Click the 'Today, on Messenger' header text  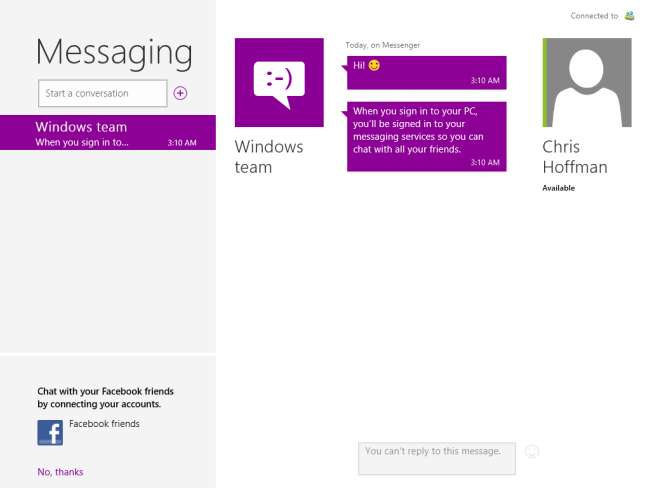[383, 45]
